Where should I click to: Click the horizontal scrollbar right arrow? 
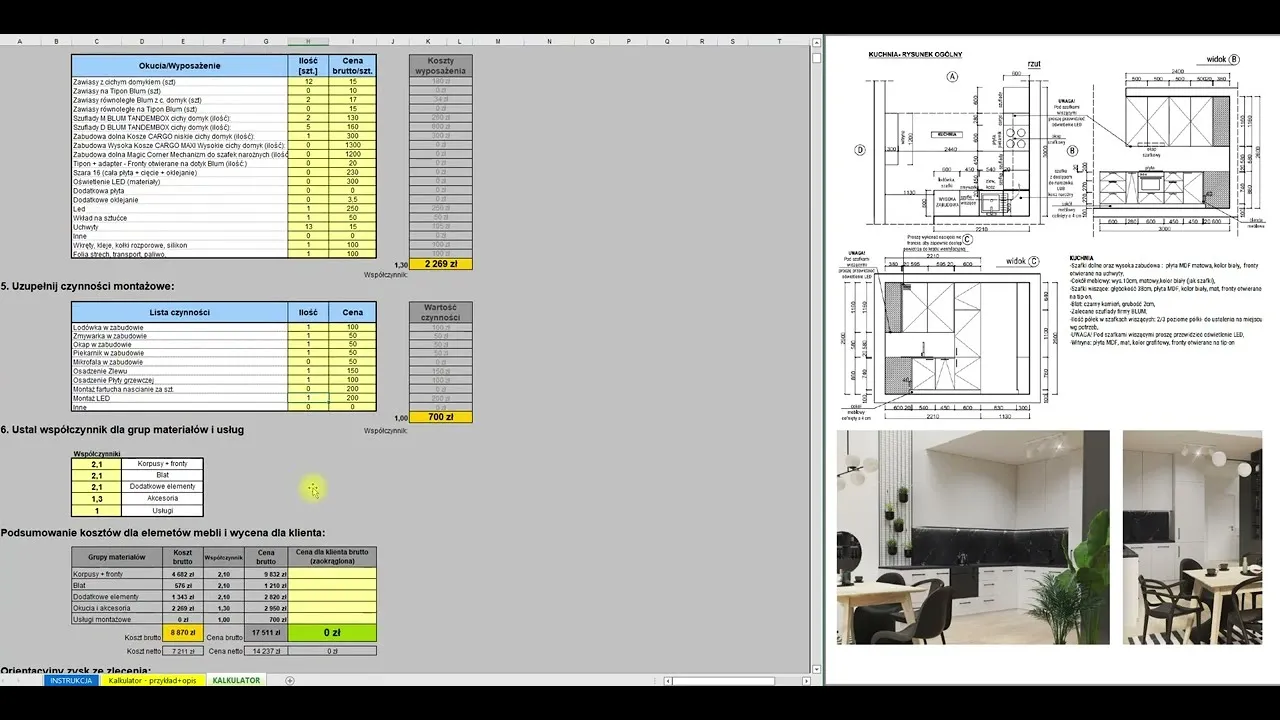pos(806,680)
